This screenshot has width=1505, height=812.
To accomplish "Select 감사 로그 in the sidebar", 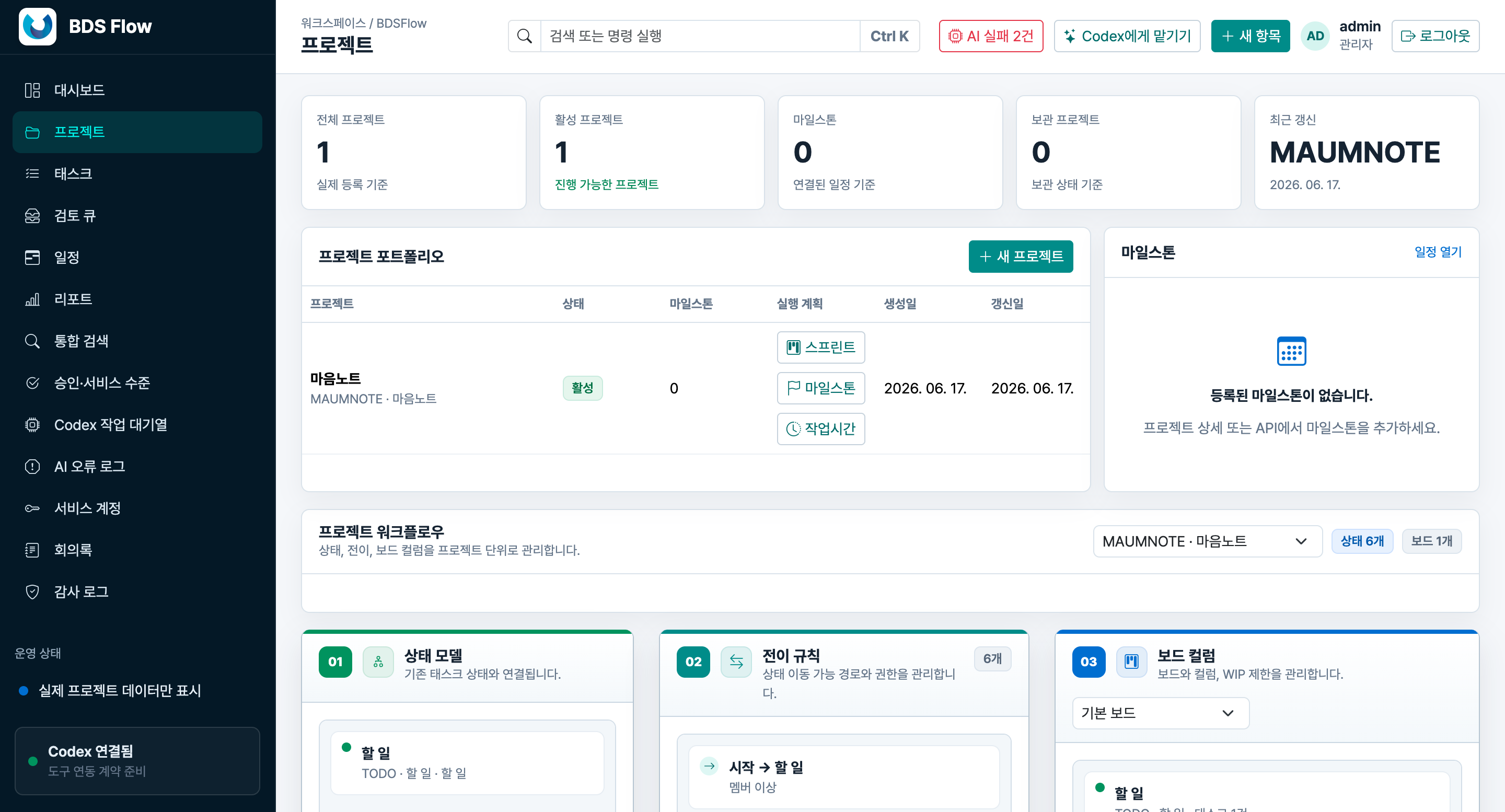I will point(137,592).
